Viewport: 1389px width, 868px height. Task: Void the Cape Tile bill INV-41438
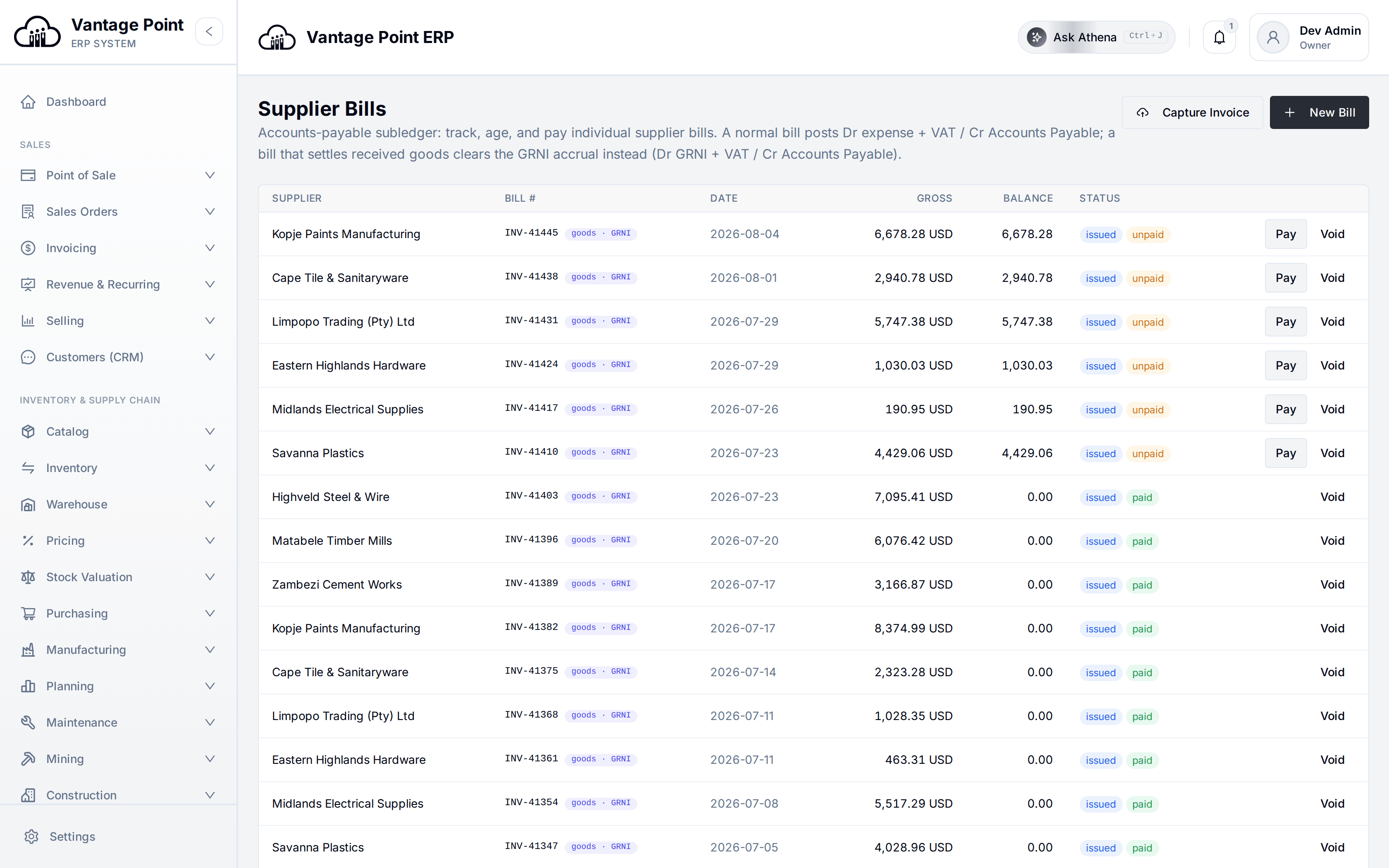[1332, 278]
